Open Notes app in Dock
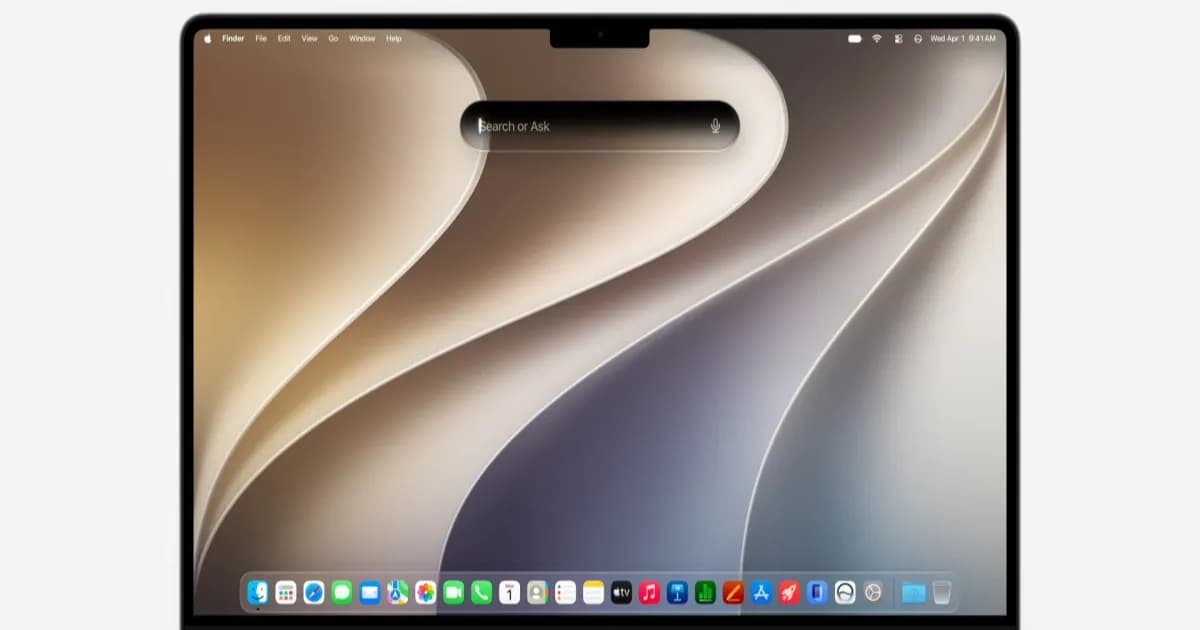The image size is (1200, 630). pos(594,592)
